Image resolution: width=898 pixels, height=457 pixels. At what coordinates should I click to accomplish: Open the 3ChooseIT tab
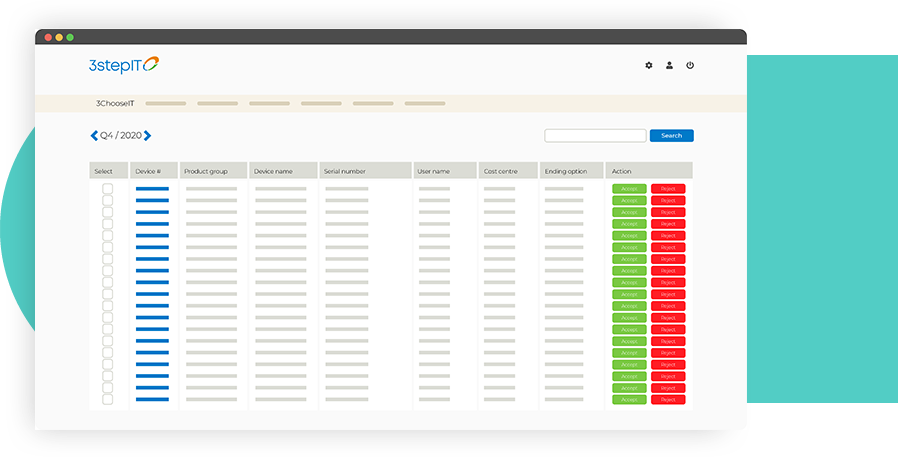[x=115, y=103]
